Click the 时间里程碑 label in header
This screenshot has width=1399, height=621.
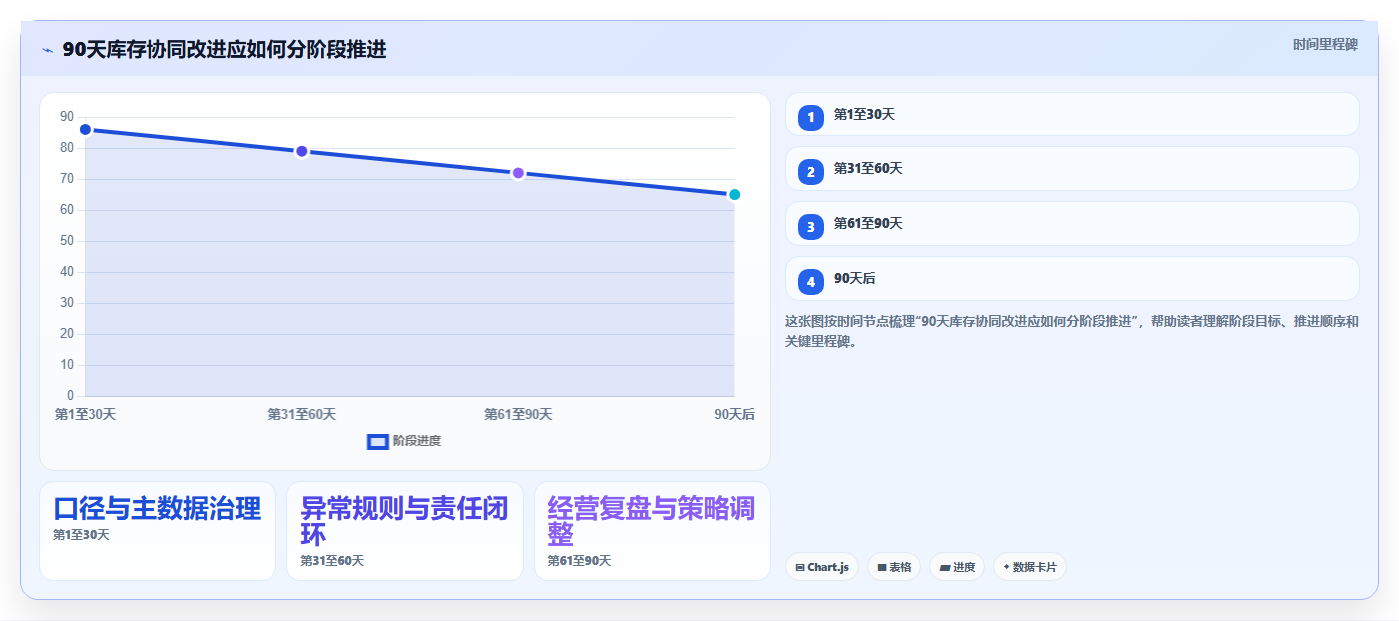click(1325, 44)
